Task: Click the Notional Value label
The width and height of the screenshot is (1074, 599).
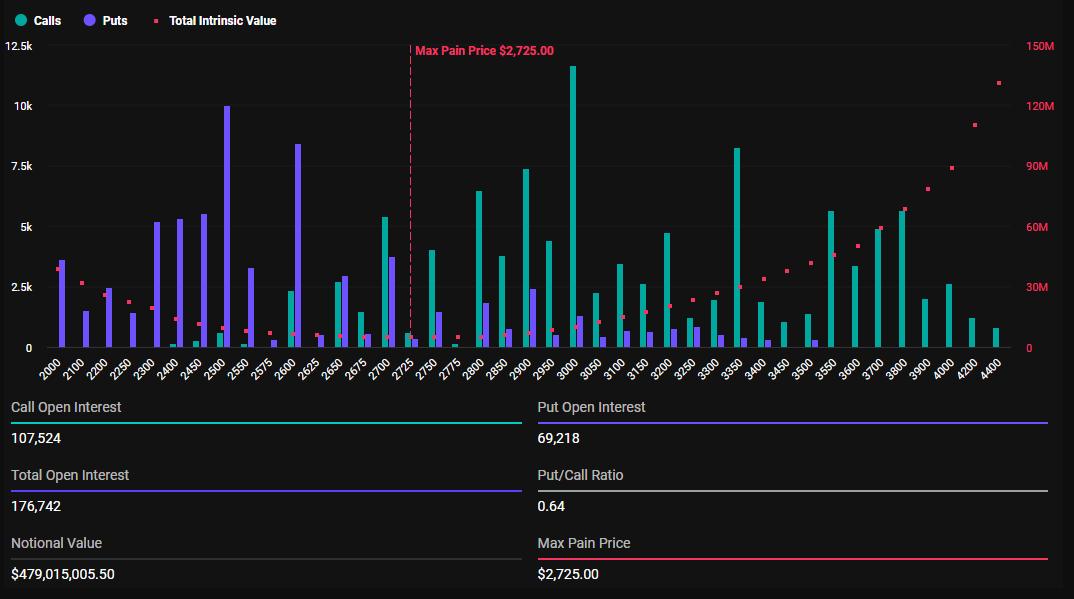Action: pyautogui.click(x=56, y=544)
